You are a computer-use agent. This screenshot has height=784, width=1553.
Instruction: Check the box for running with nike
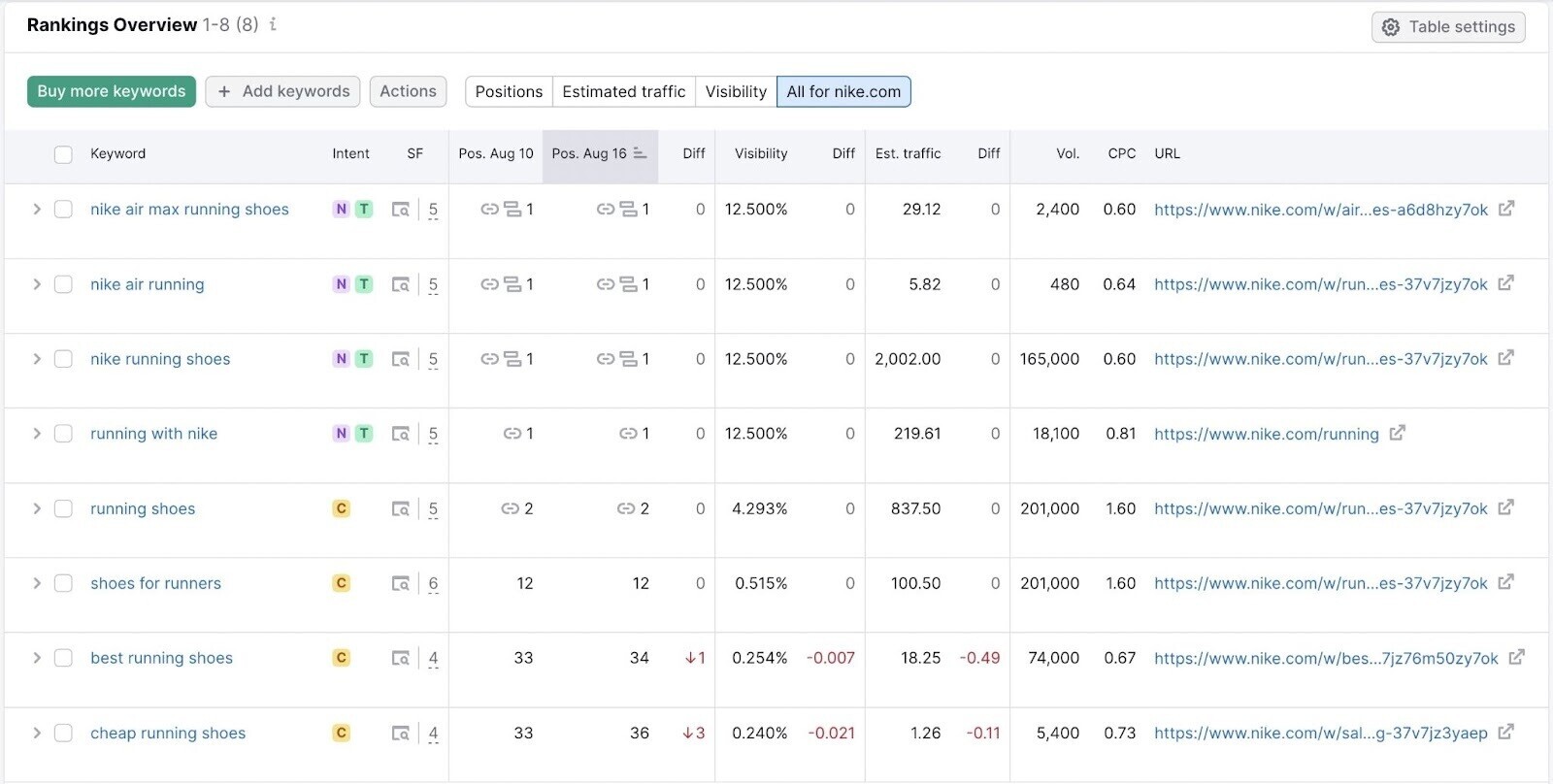click(63, 434)
